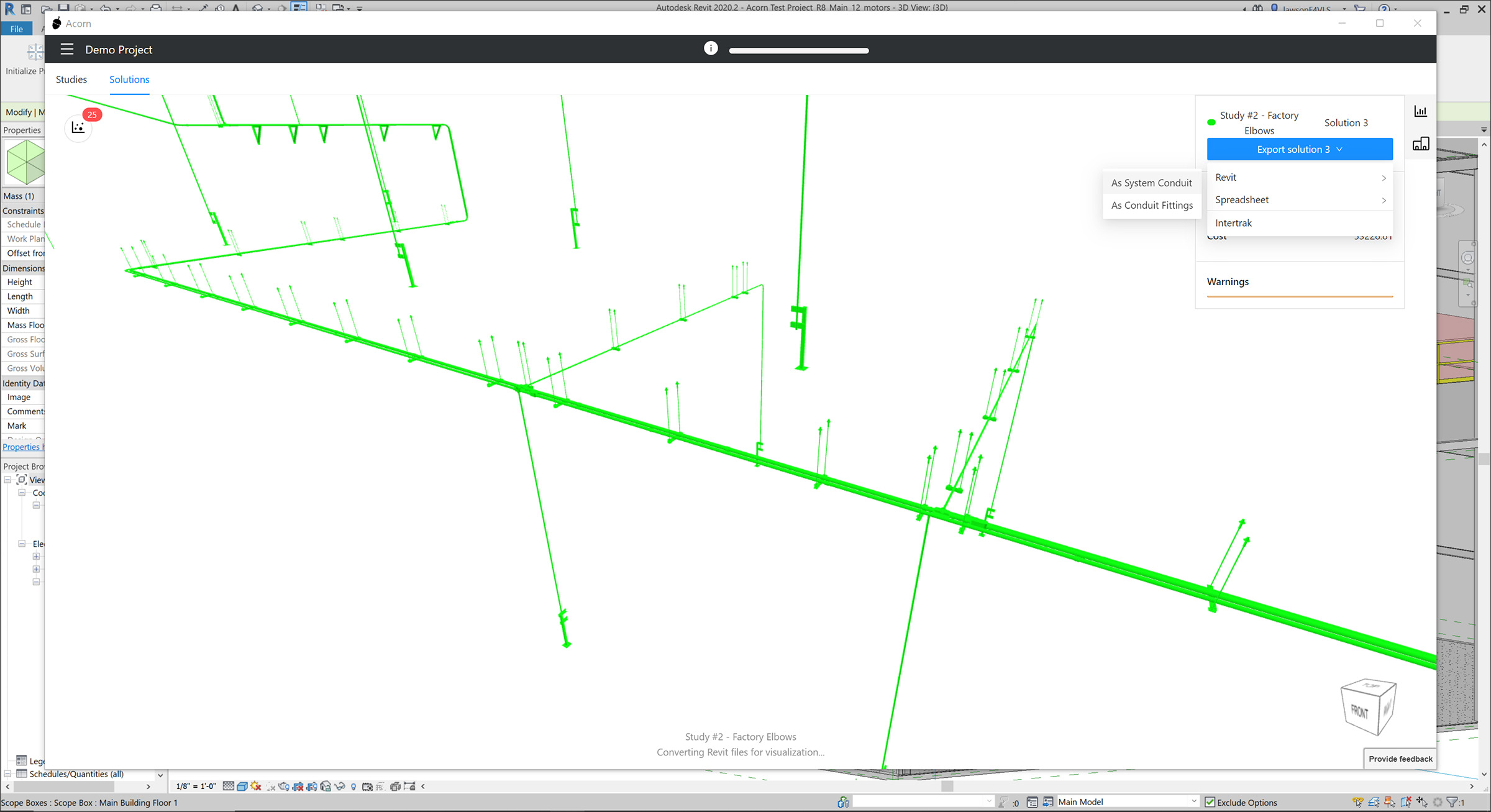Open Export solution 3 dropdown
Viewport: 1491px width, 812px height.
pos(1300,149)
